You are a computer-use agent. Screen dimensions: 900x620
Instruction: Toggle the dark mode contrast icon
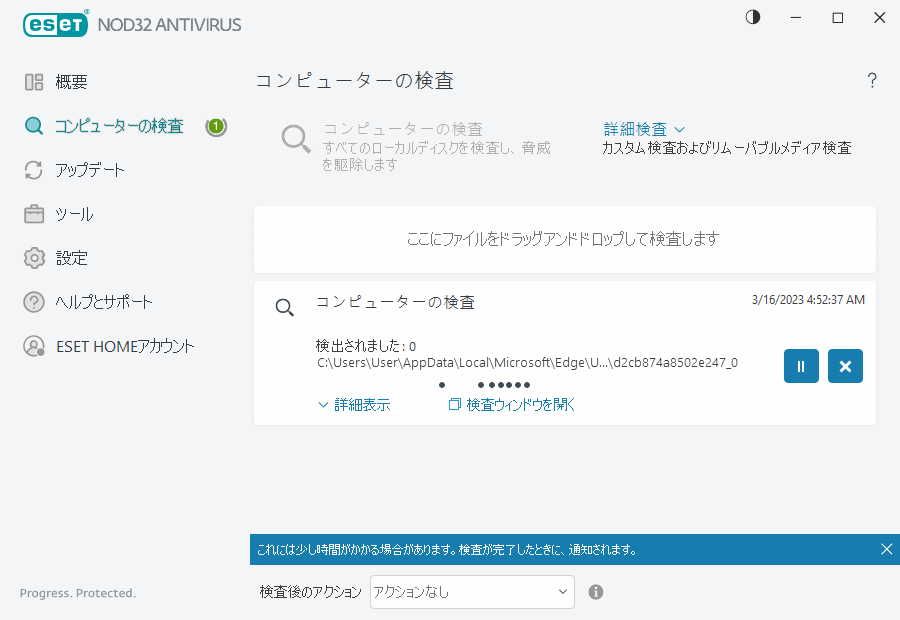coord(752,17)
